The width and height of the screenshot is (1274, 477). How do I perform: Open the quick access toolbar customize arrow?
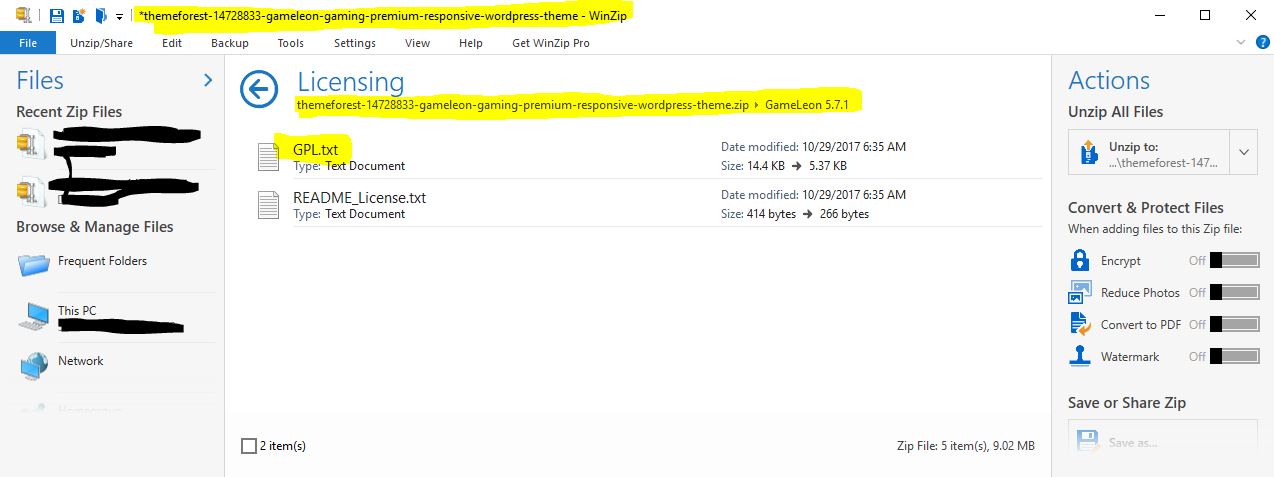pos(119,17)
